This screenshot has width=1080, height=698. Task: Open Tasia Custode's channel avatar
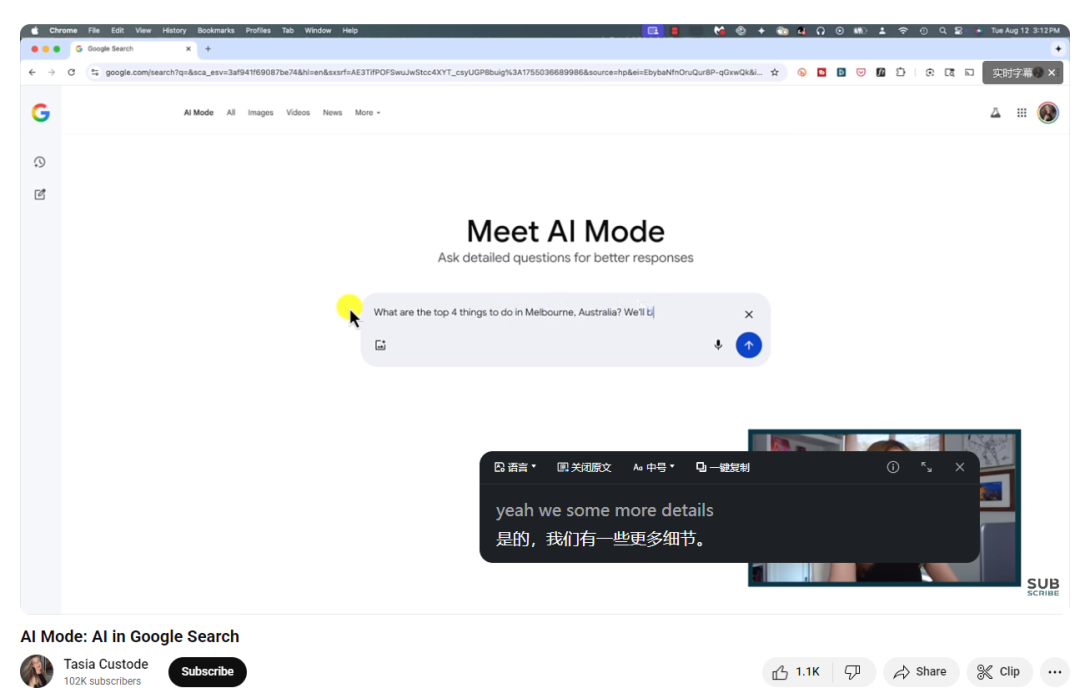[x=37, y=671]
